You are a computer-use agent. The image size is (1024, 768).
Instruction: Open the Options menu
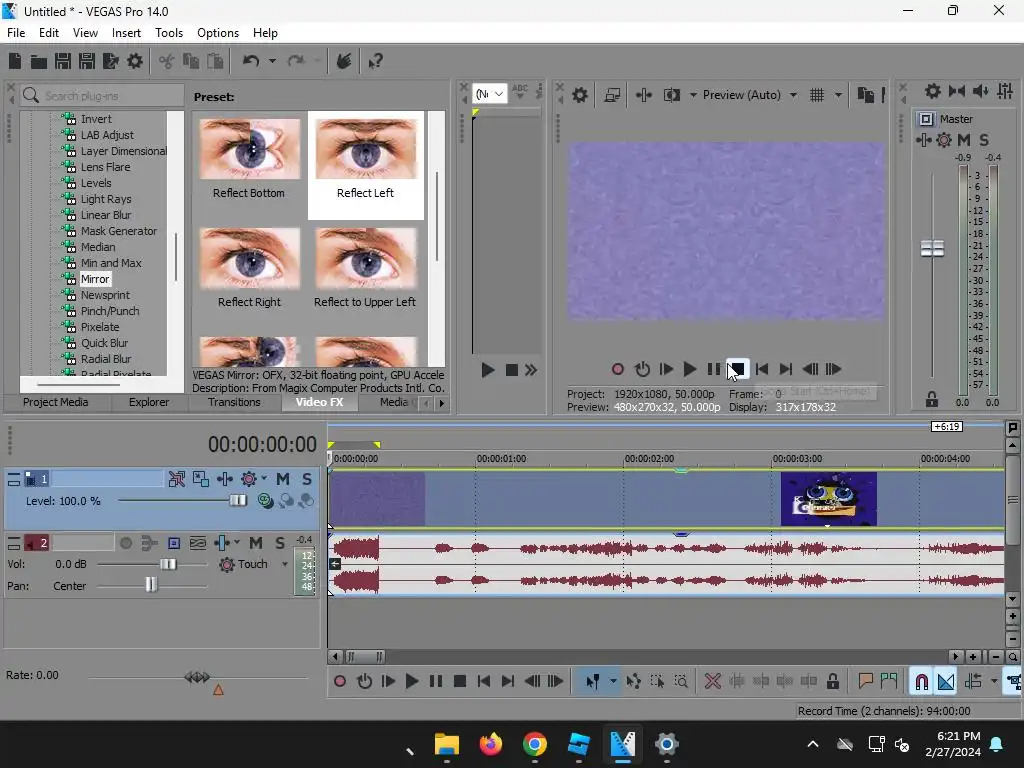(x=217, y=33)
